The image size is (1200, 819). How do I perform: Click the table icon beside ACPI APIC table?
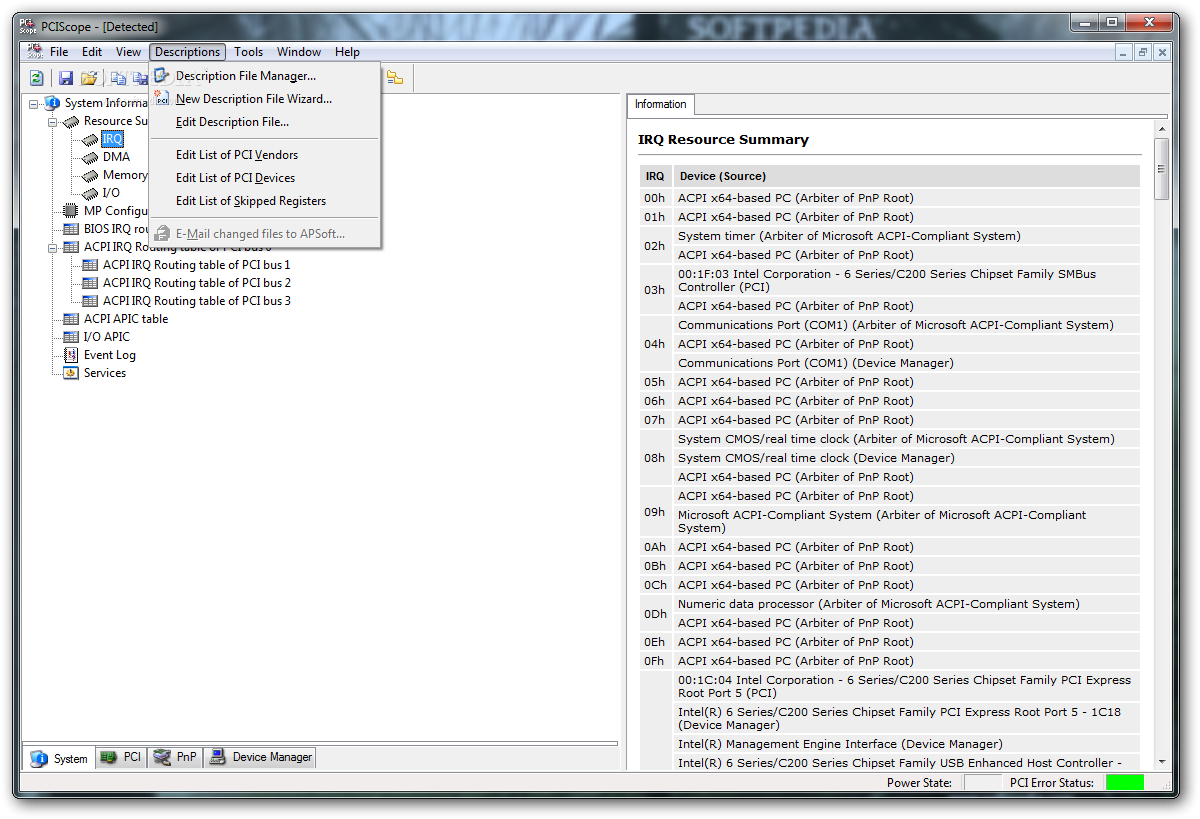71,319
